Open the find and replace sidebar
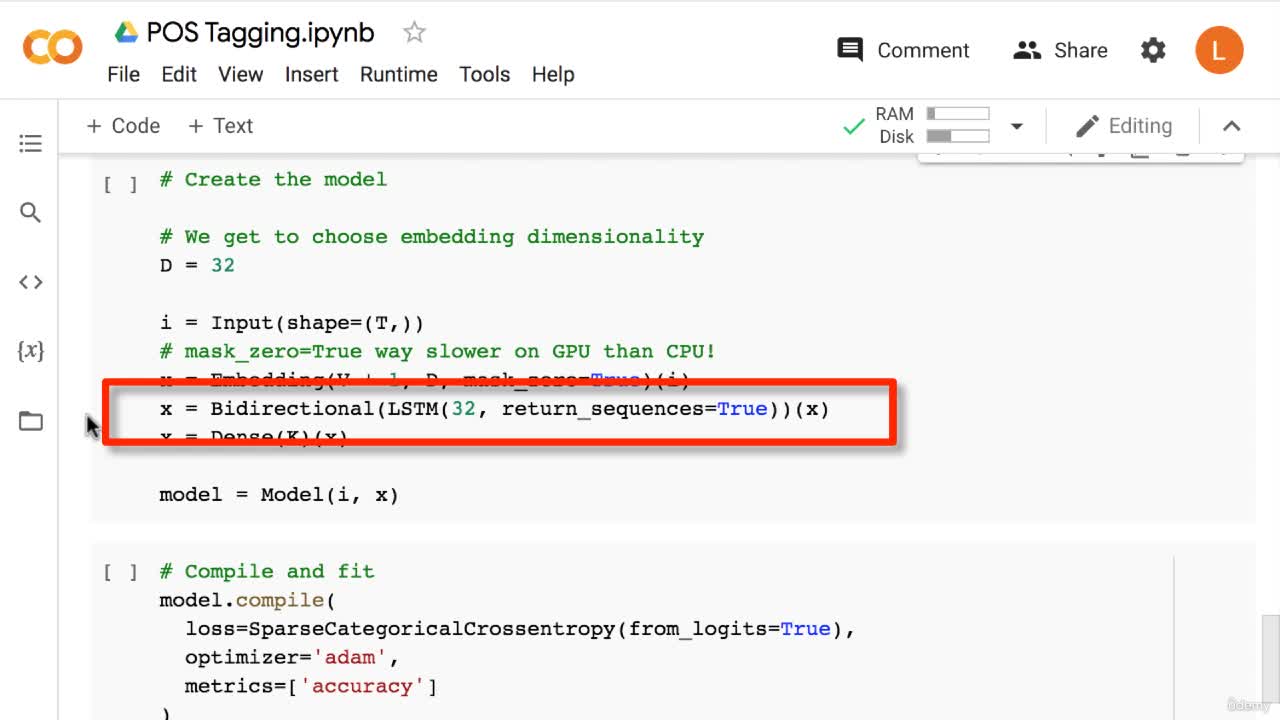 (31, 213)
